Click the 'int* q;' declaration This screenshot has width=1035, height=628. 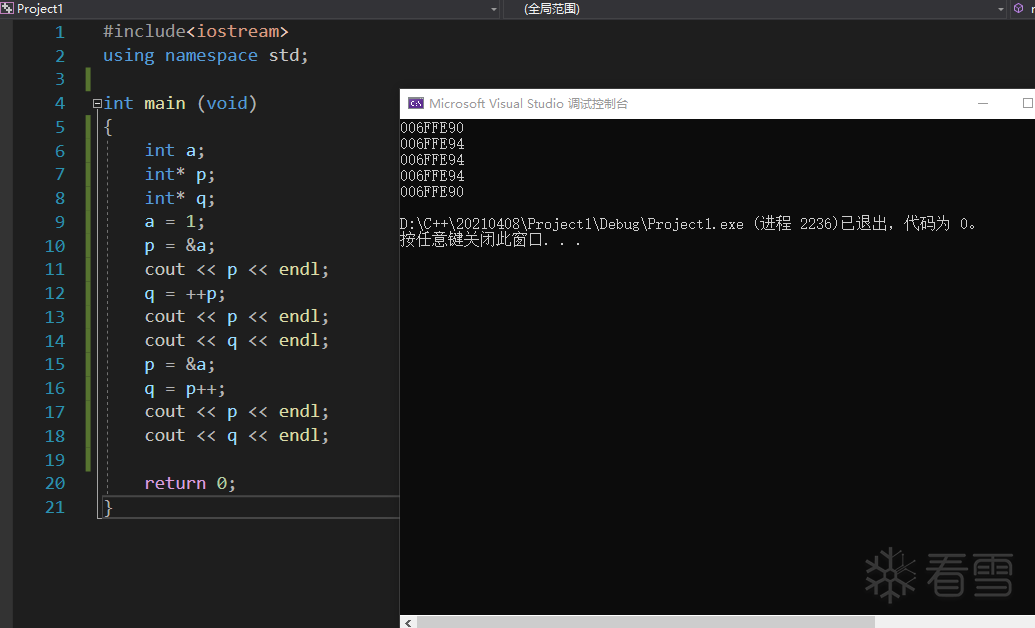(x=180, y=198)
